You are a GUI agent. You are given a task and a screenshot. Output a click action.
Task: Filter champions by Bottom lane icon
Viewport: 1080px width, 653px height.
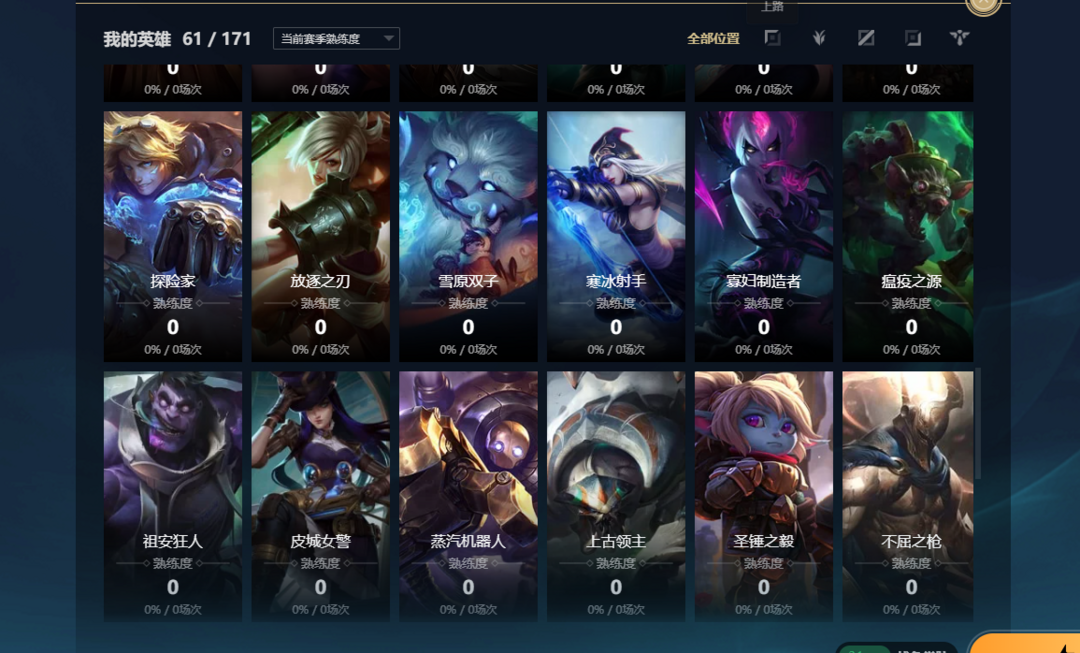click(913, 38)
